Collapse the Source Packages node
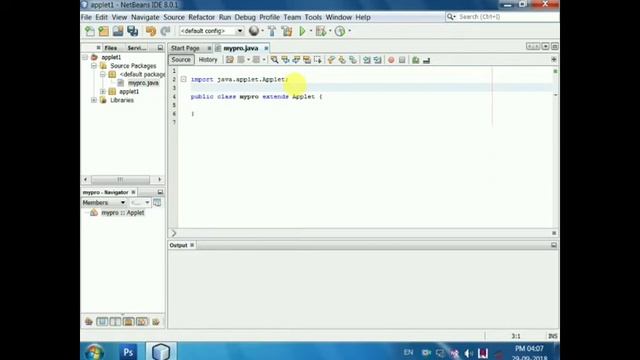Viewport: 640px width, 360px height. click(x=94, y=66)
